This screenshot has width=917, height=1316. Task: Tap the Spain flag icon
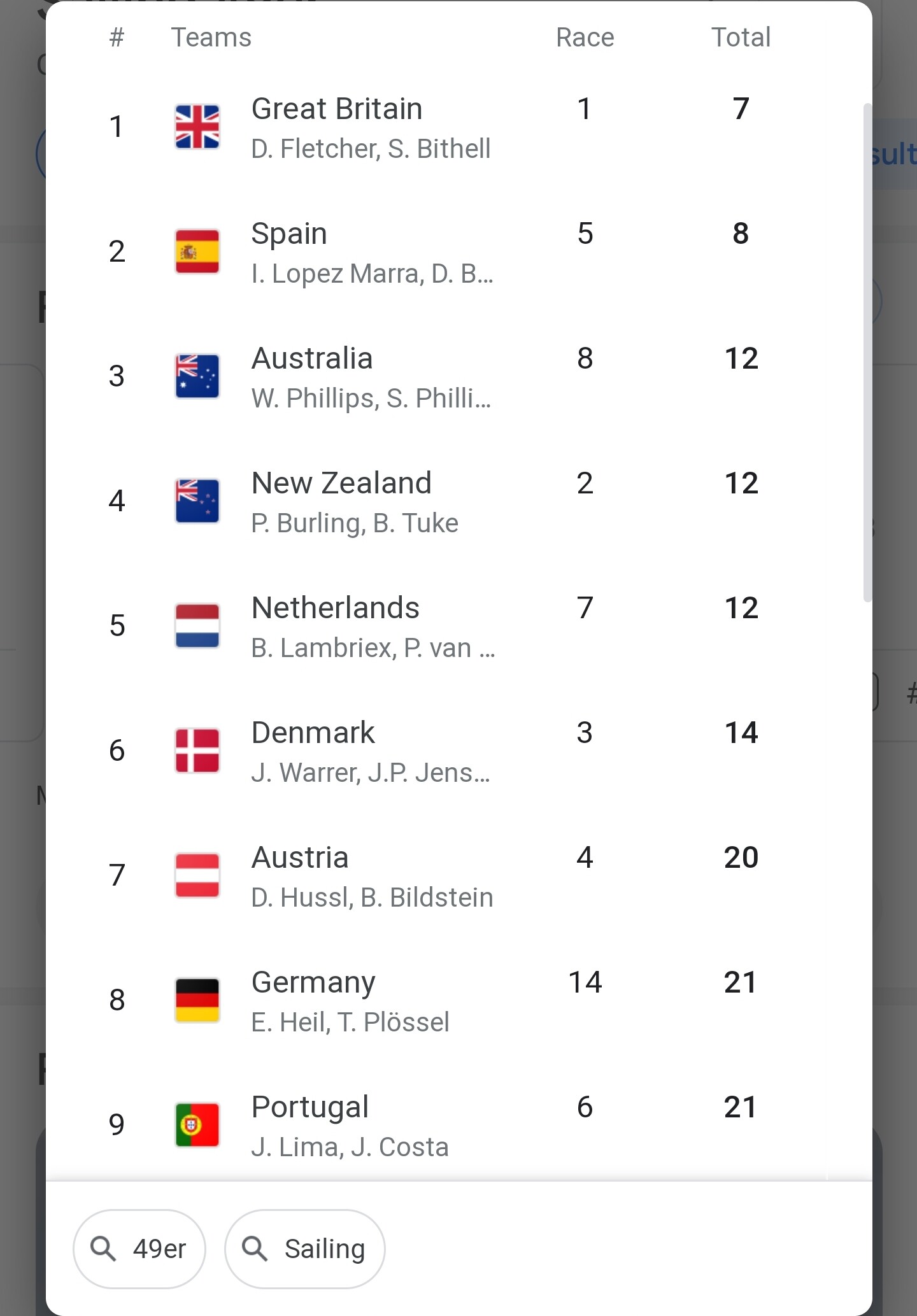coord(197,251)
